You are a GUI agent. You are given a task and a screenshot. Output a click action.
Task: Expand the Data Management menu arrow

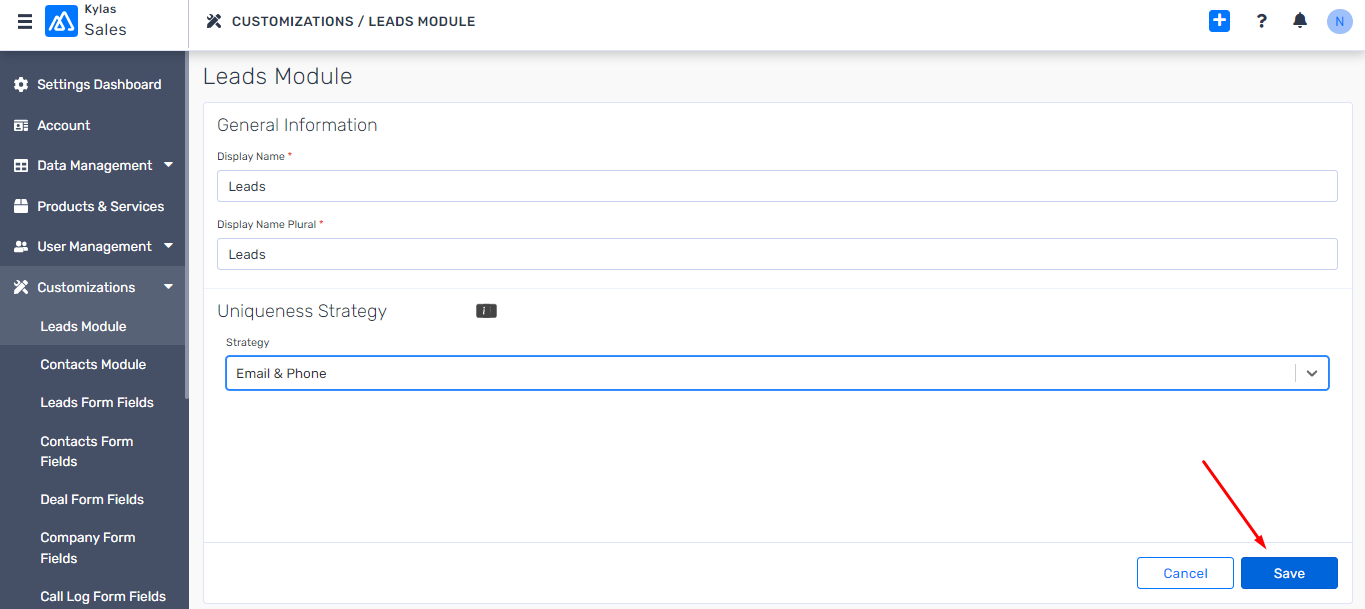coord(168,165)
